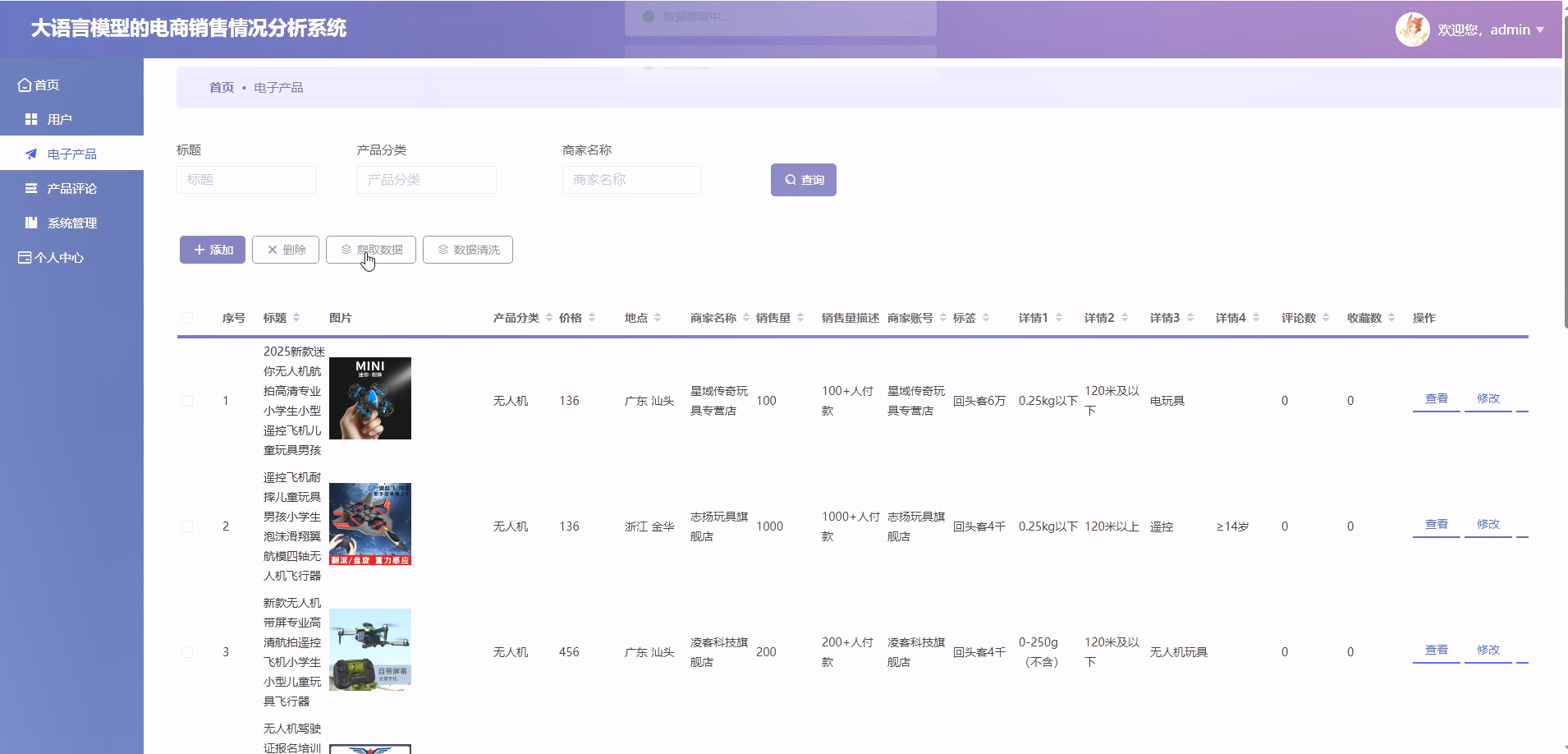Open 系统管理 in the sidebar menu

click(71, 223)
